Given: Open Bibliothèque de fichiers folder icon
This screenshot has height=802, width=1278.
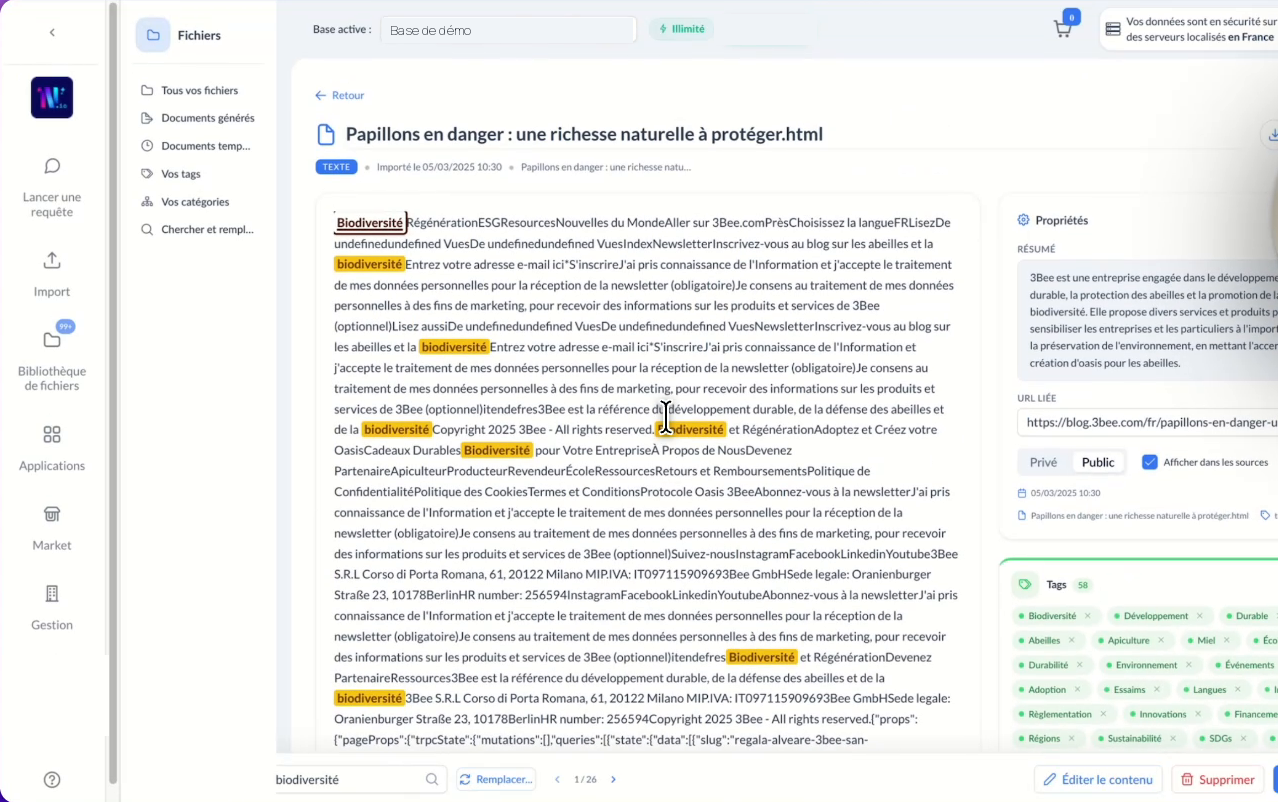Looking at the screenshot, I should [x=52, y=340].
